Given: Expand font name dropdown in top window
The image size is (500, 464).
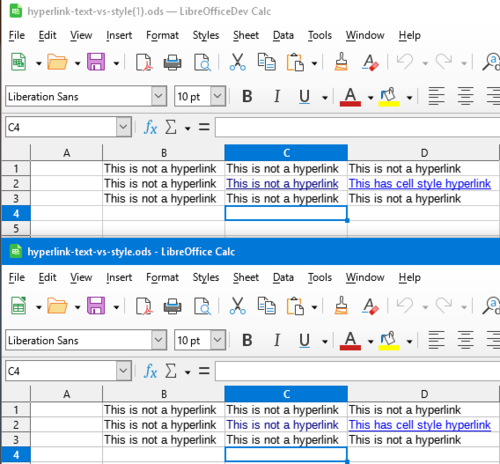Looking at the screenshot, I should [159, 96].
